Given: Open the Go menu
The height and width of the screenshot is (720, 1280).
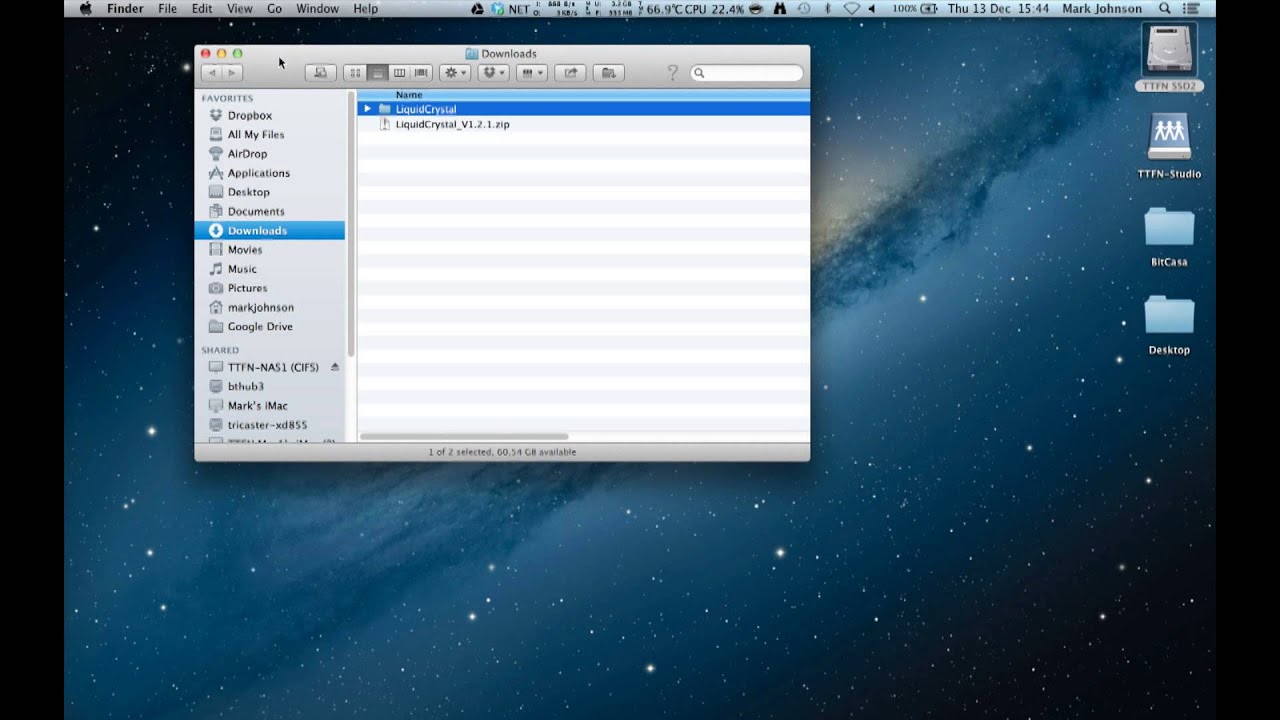Looking at the screenshot, I should pos(274,9).
